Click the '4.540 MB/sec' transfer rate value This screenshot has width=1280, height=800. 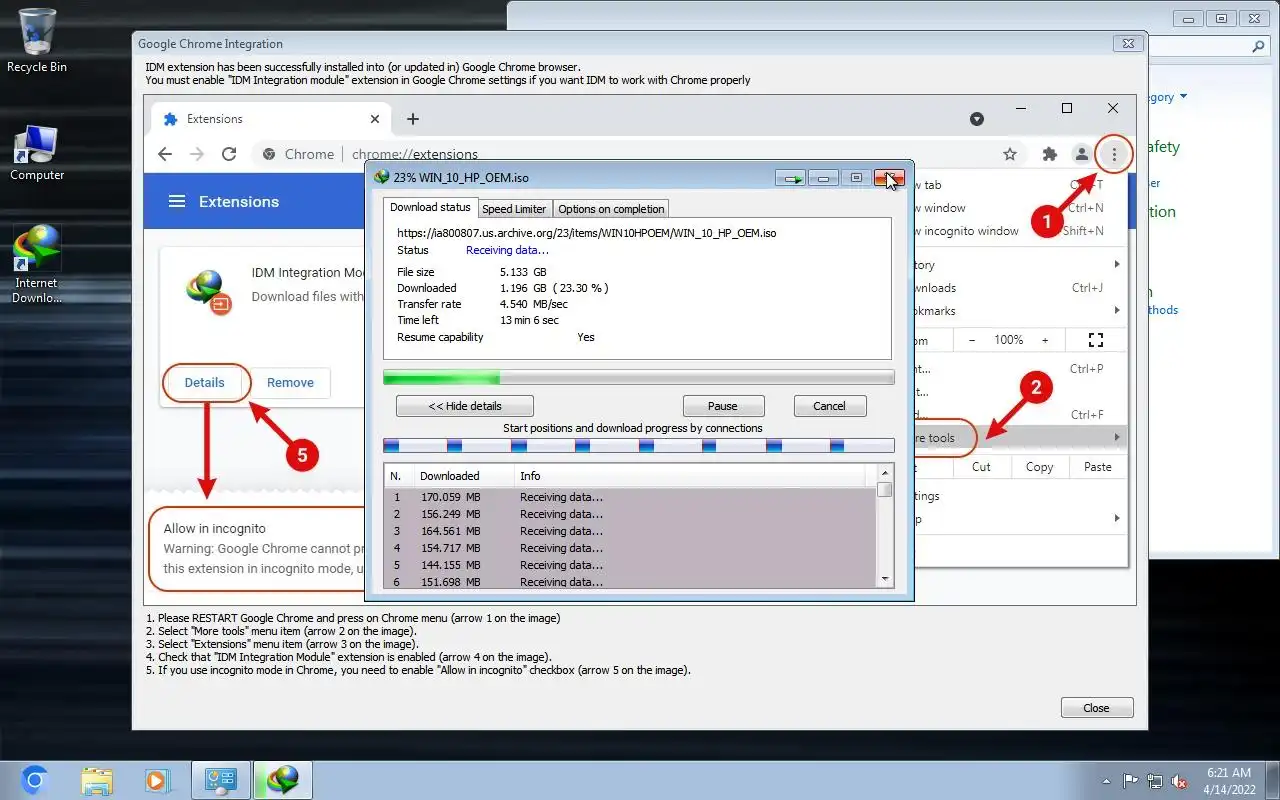point(534,304)
